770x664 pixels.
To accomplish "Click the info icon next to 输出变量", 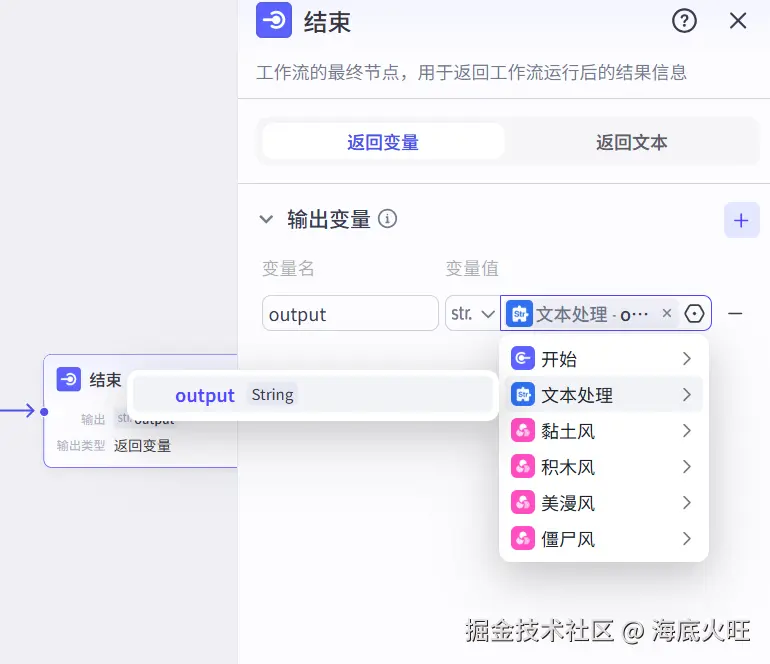I will 387,219.
